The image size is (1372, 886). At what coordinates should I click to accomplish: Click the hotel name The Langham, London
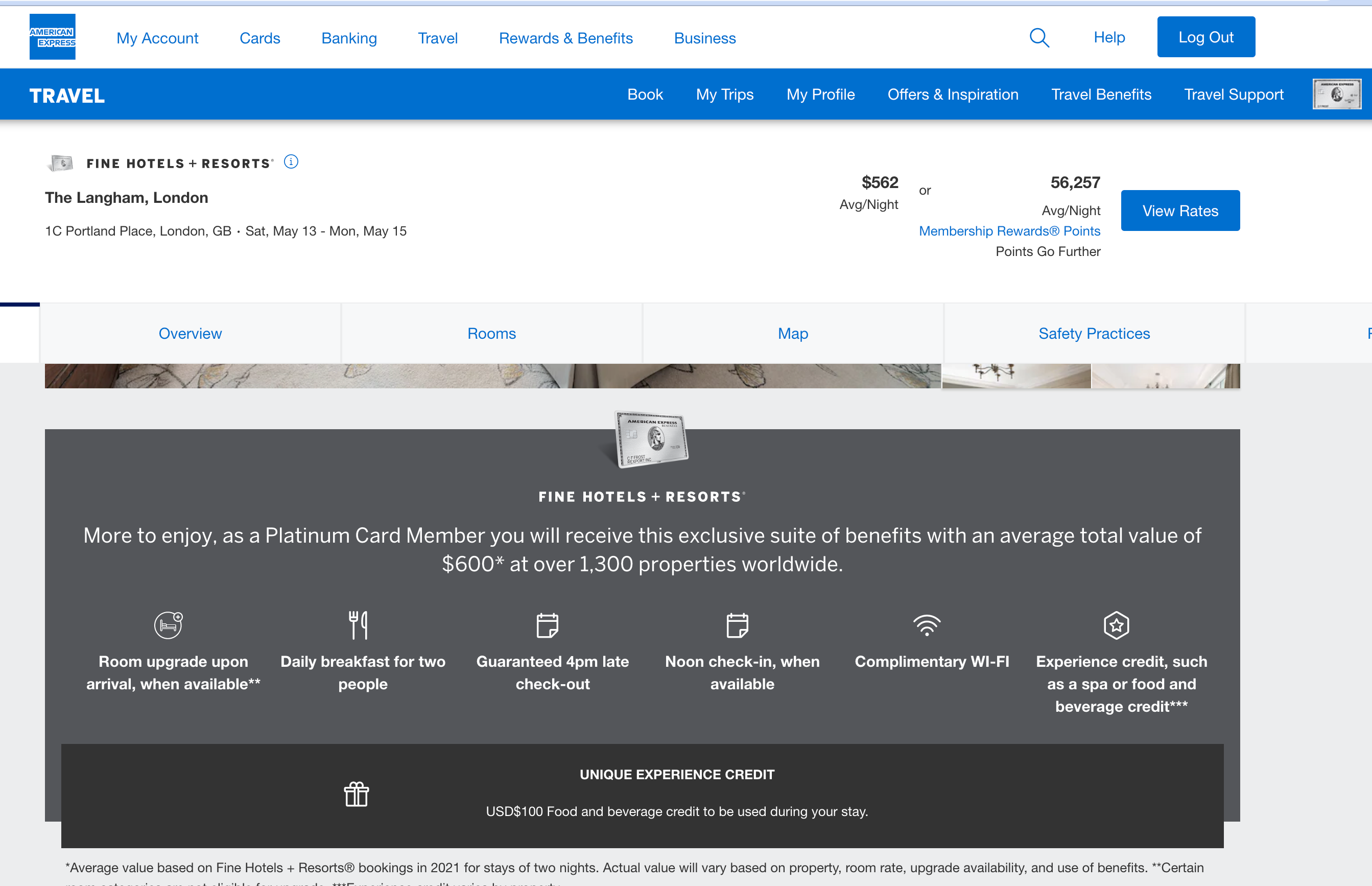coord(127,198)
